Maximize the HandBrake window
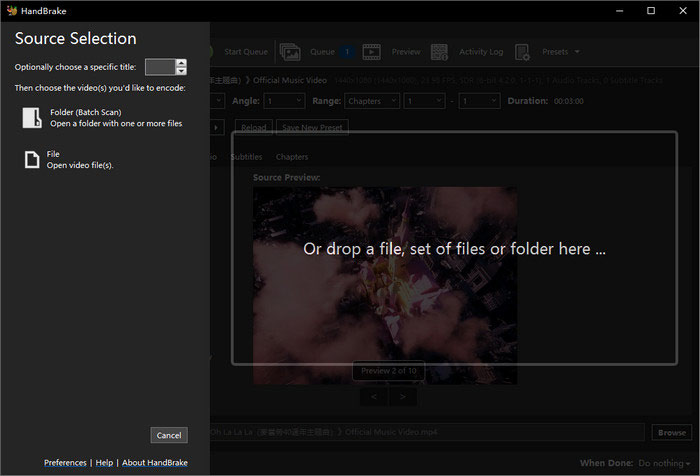This screenshot has height=476, width=700. pos(651,11)
